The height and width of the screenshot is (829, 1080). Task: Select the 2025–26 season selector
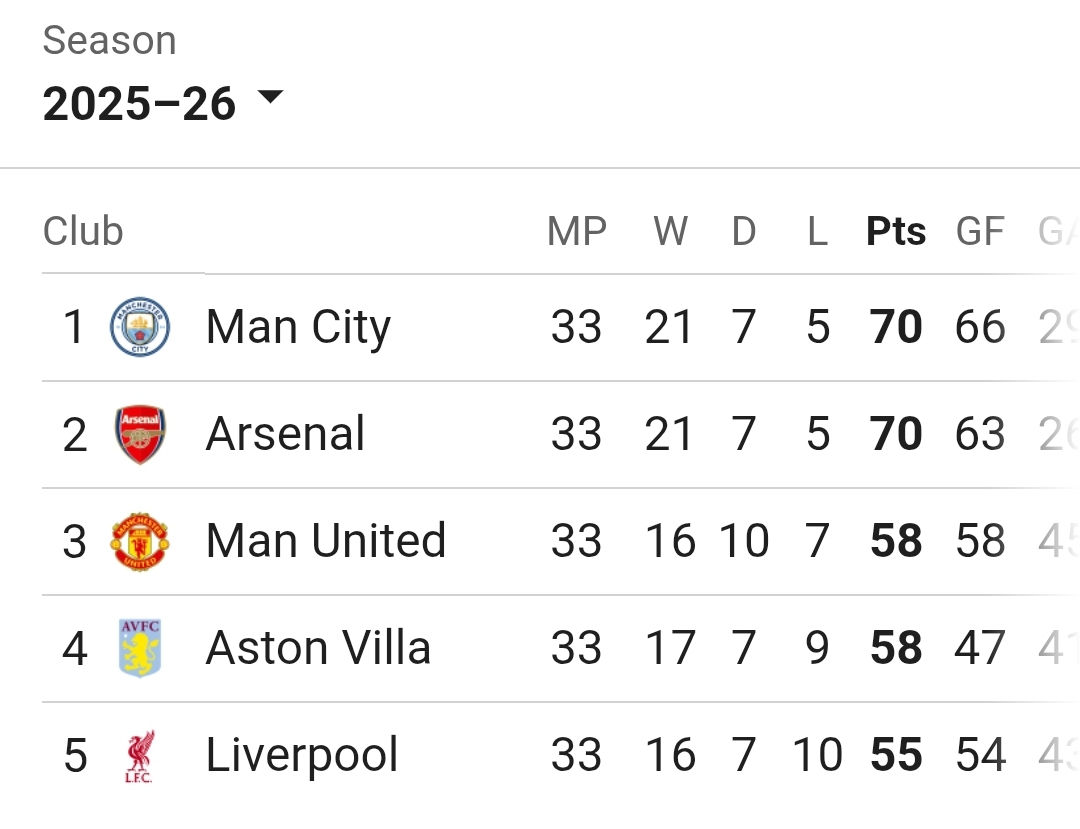click(x=140, y=104)
